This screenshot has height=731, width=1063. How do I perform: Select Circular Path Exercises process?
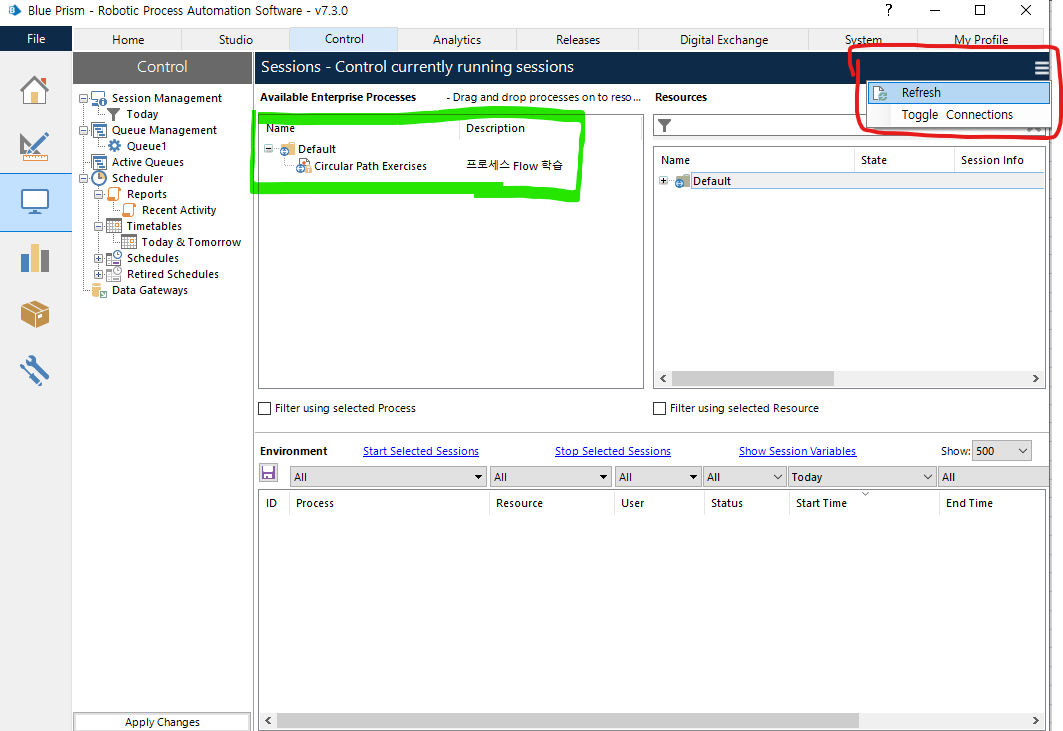point(370,166)
